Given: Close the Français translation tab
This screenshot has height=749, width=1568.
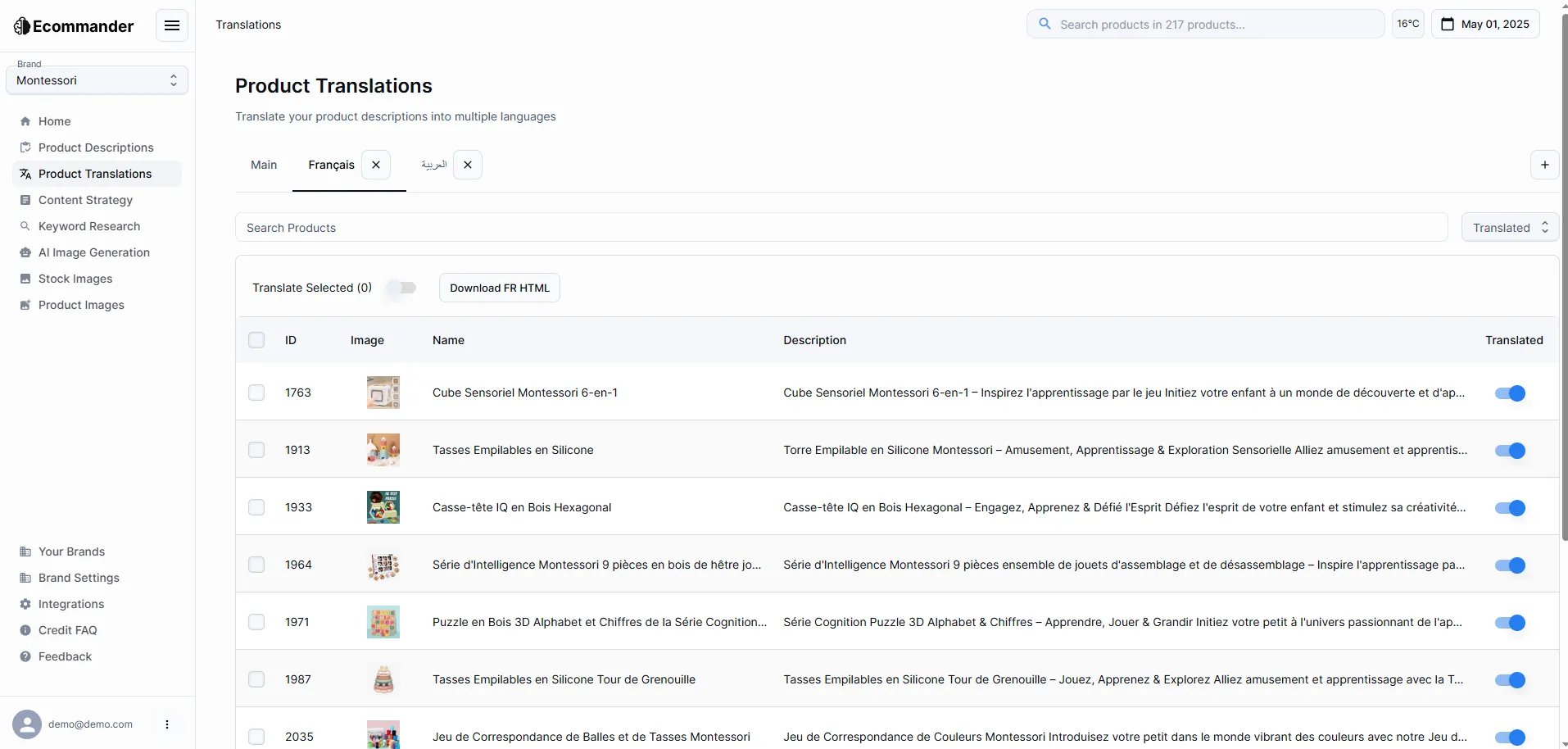Looking at the screenshot, I should [376, 165].
